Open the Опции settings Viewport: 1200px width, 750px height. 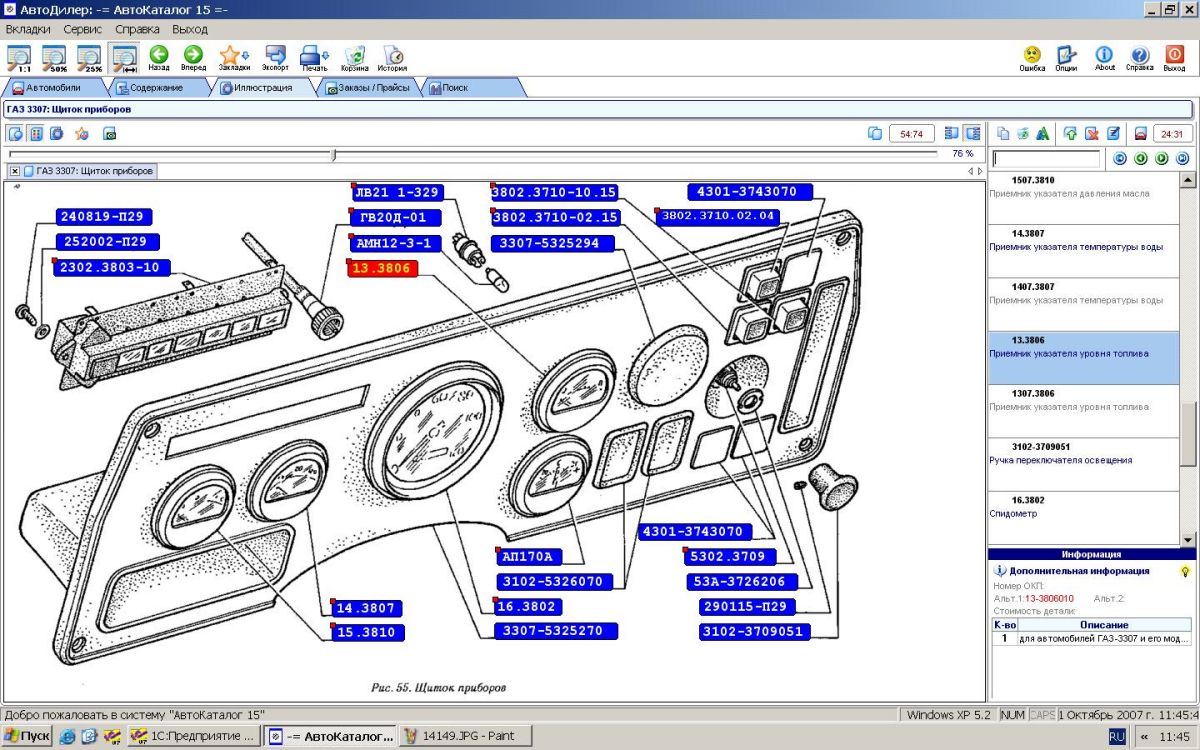[x=1066, y=58]
